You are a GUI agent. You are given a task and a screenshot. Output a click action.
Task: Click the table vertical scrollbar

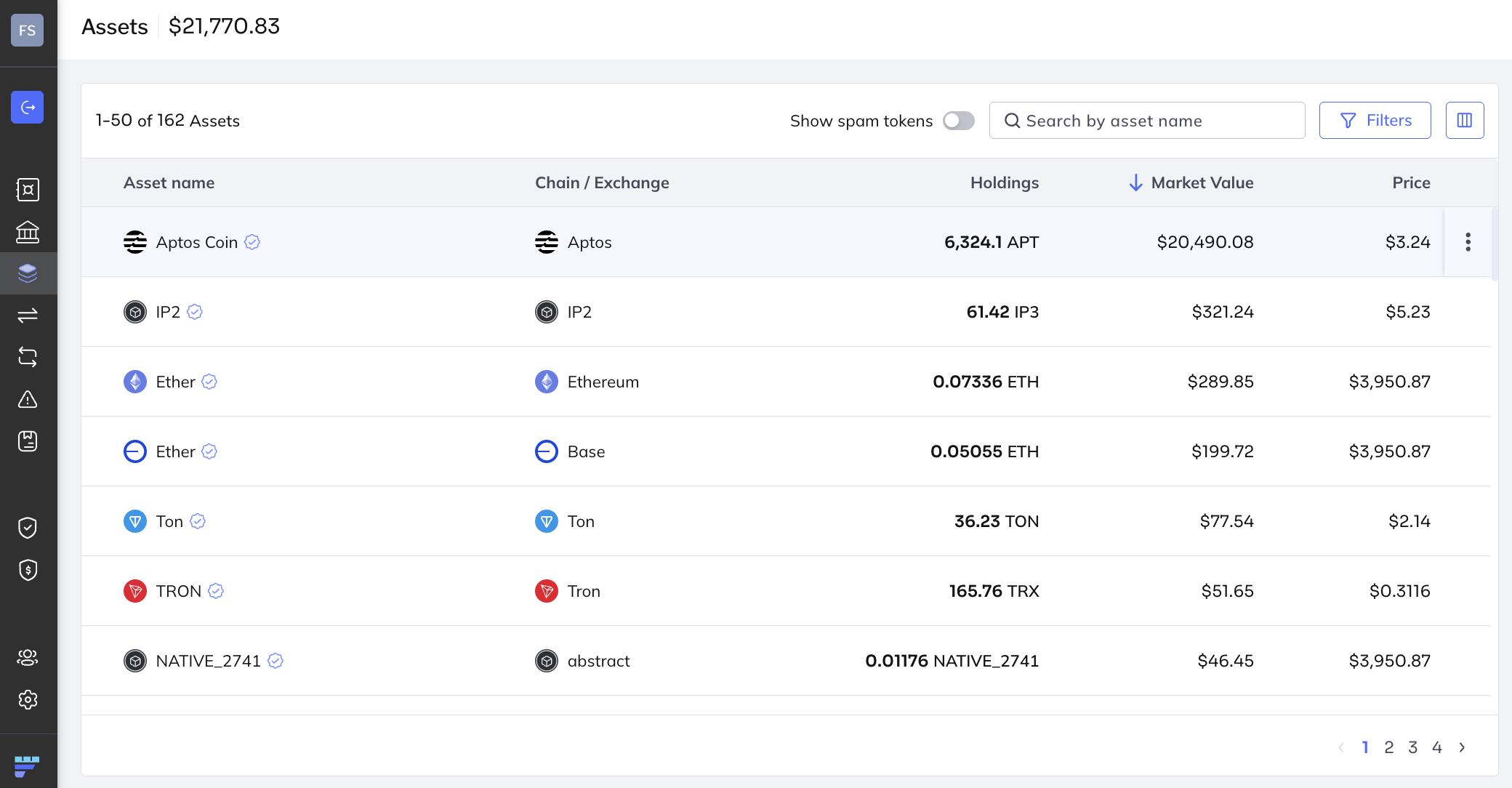(x=1494, y=245)
